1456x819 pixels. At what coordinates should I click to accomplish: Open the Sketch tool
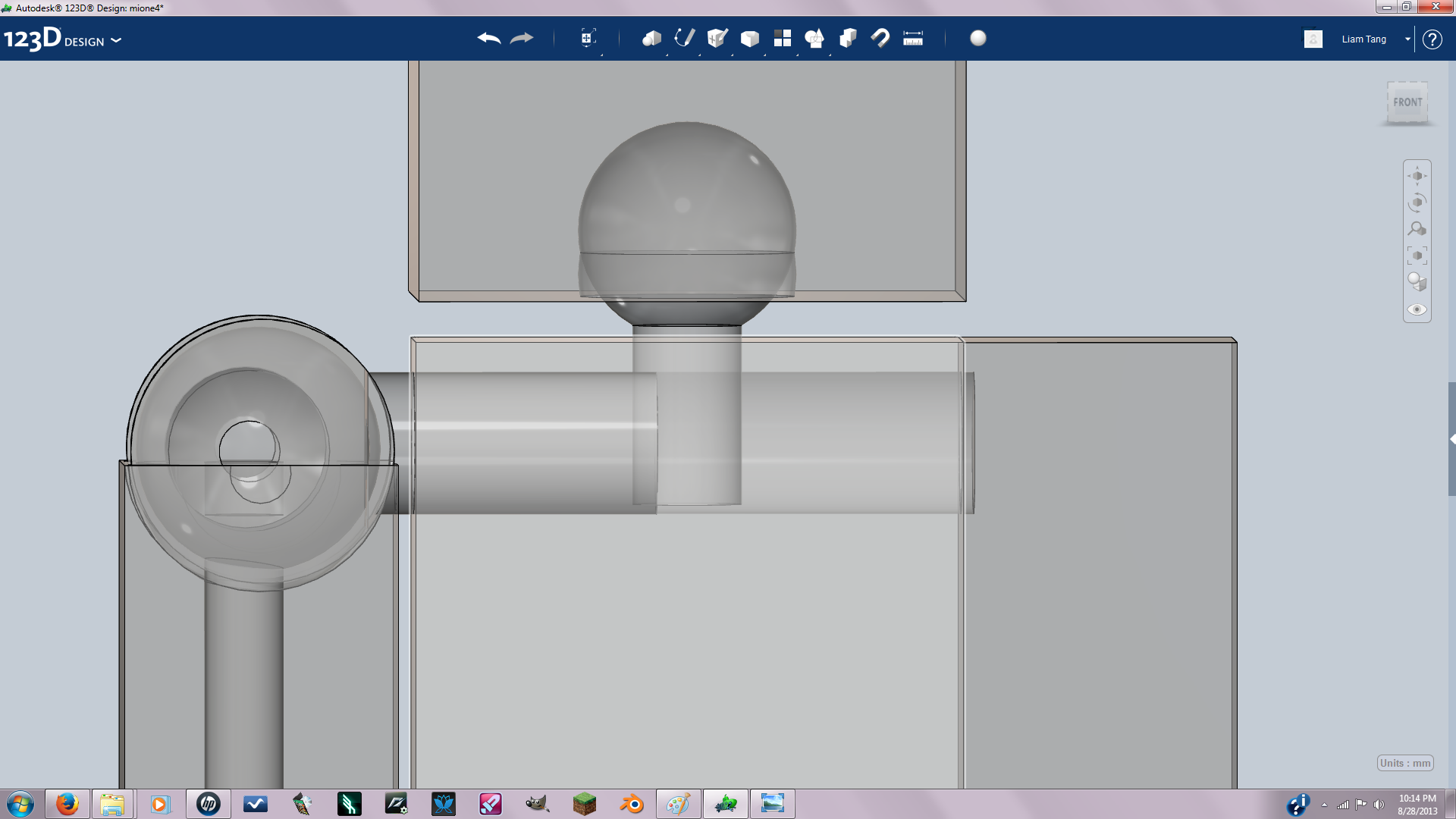click(685, 38)
